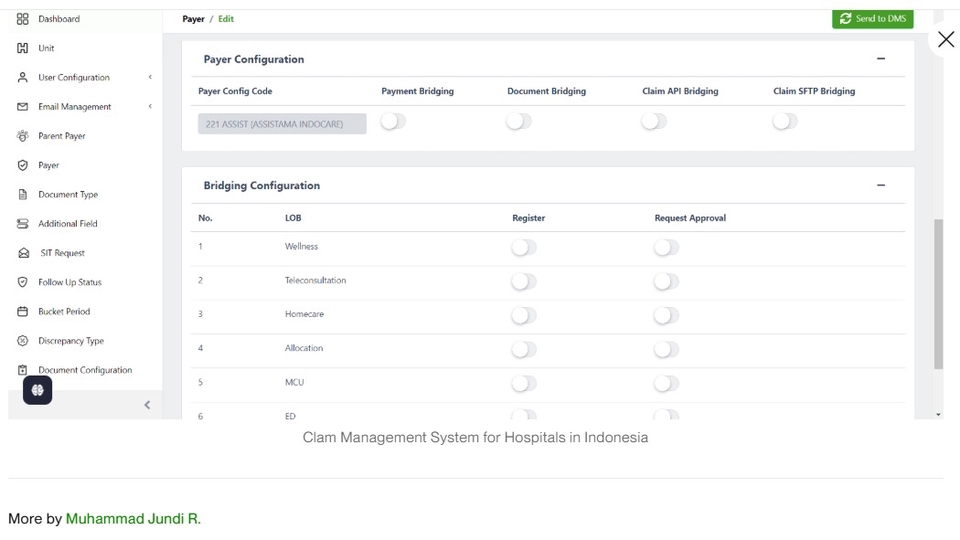Image resolution: width=960 pixels, height=540 pixels.
Task: Click the SIT Request mail icon
Action: 23,253
